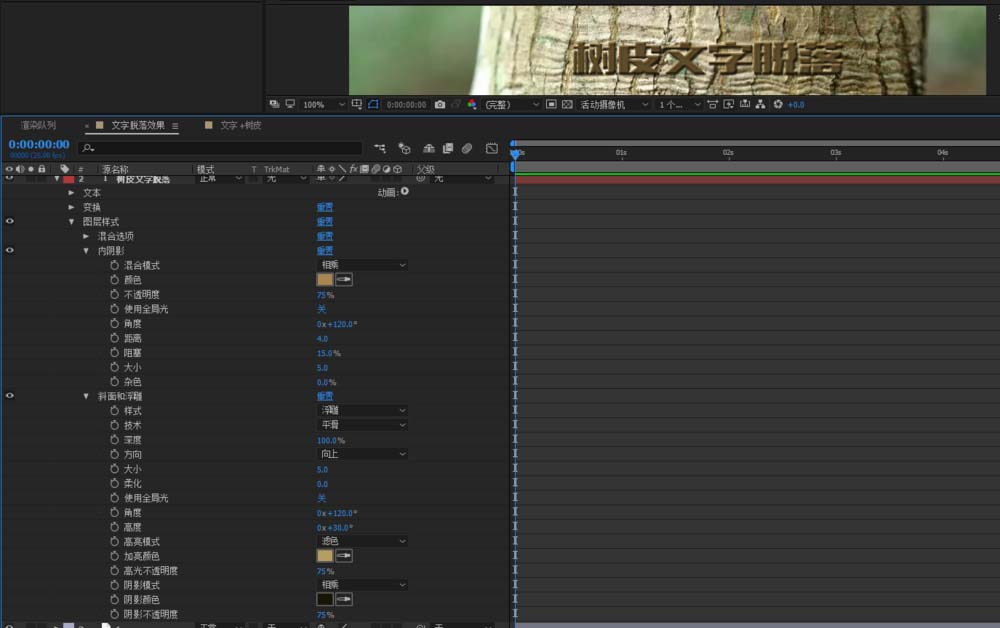This screenshot has height=628, width=1000.
Task: Toggle stopwatch for 深度 property
Action: [x=114, y=440]
